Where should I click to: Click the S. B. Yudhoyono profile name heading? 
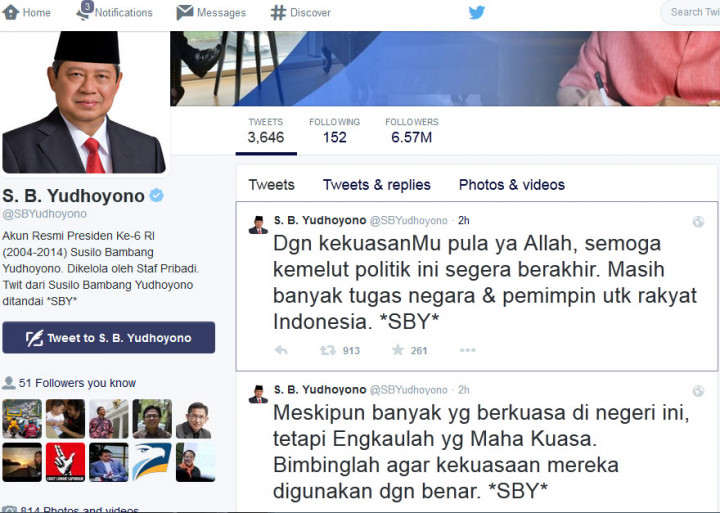pos(73,196)
